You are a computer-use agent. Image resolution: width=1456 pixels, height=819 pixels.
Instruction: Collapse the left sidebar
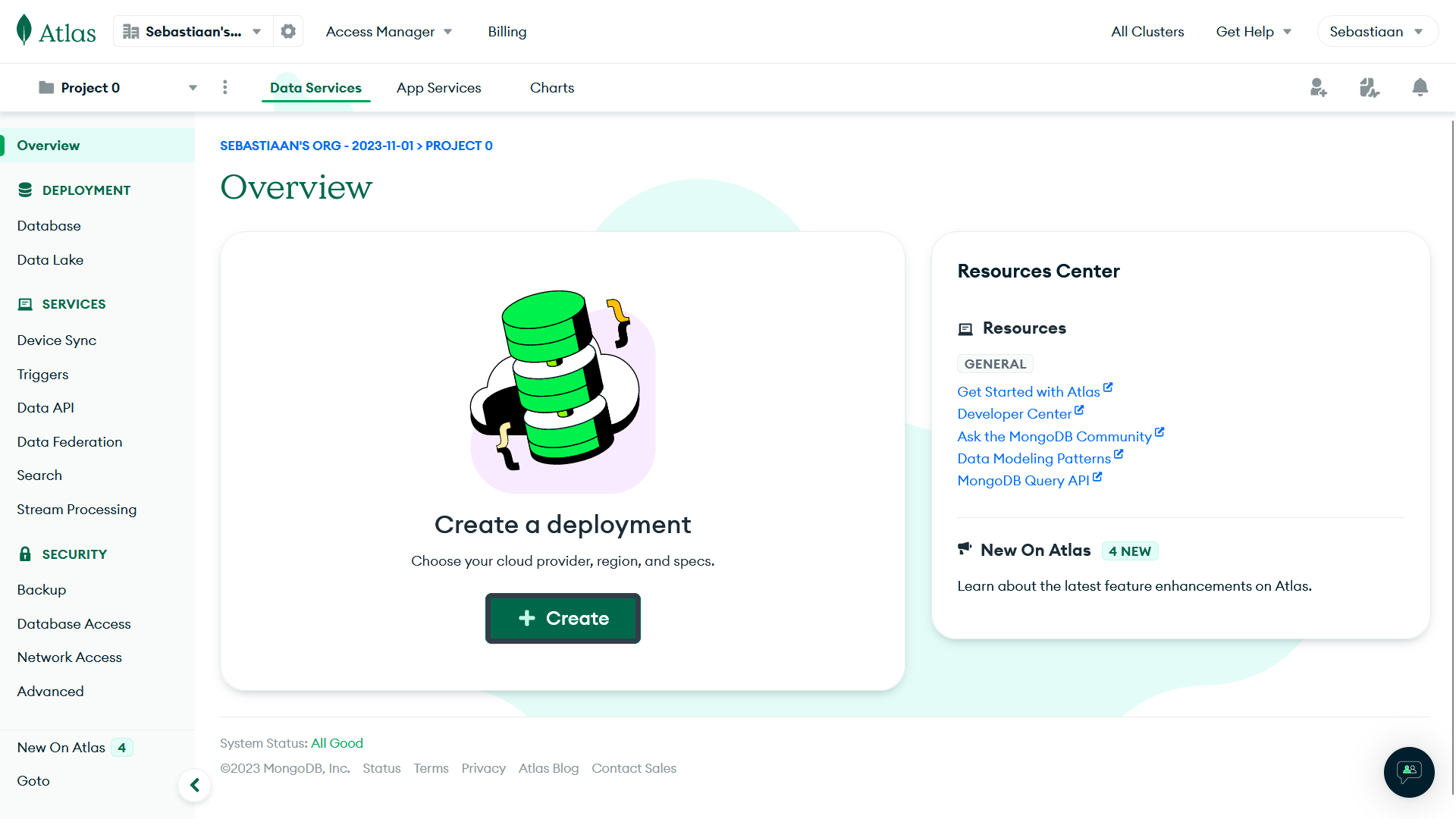coord(195,786)
